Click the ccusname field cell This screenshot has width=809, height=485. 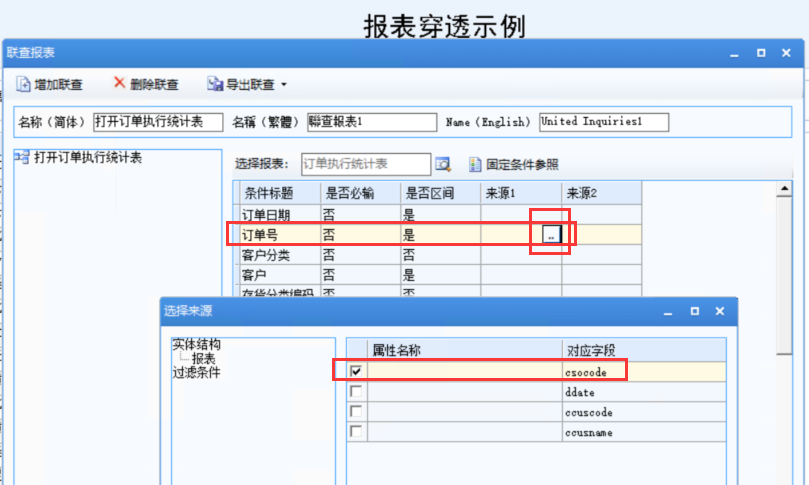(x=644, y=432)
